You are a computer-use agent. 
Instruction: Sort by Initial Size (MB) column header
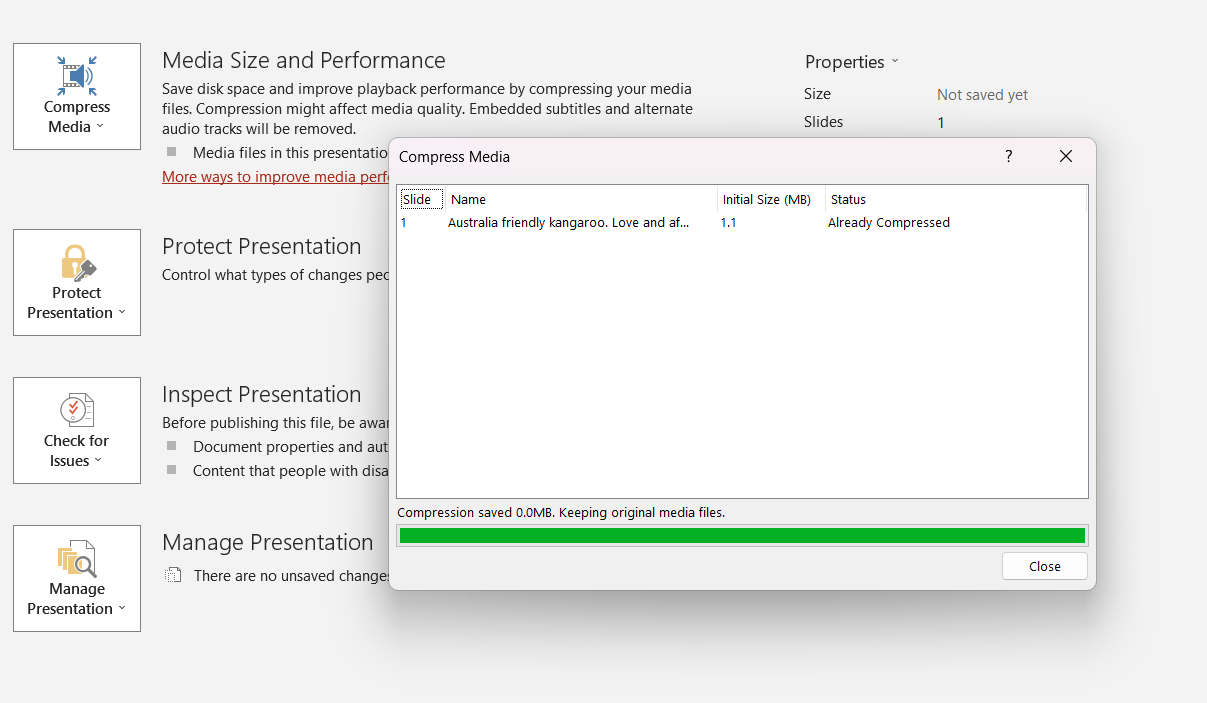[771, 199]
